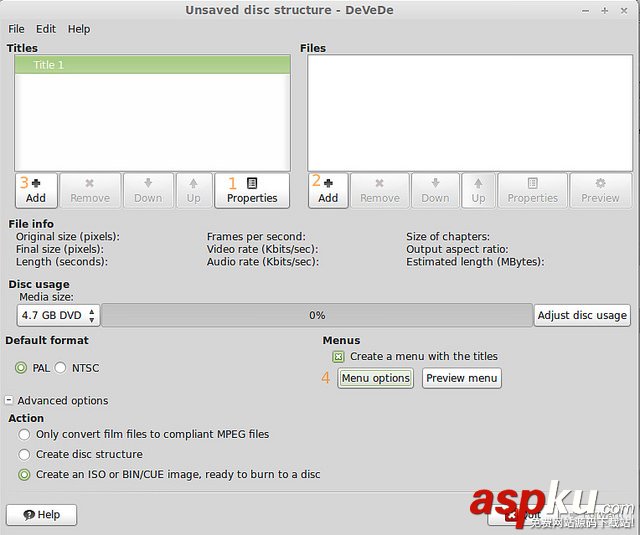
Task: Open the 4.7 GB DVD media size dropdown
Action: pos(58,315)
